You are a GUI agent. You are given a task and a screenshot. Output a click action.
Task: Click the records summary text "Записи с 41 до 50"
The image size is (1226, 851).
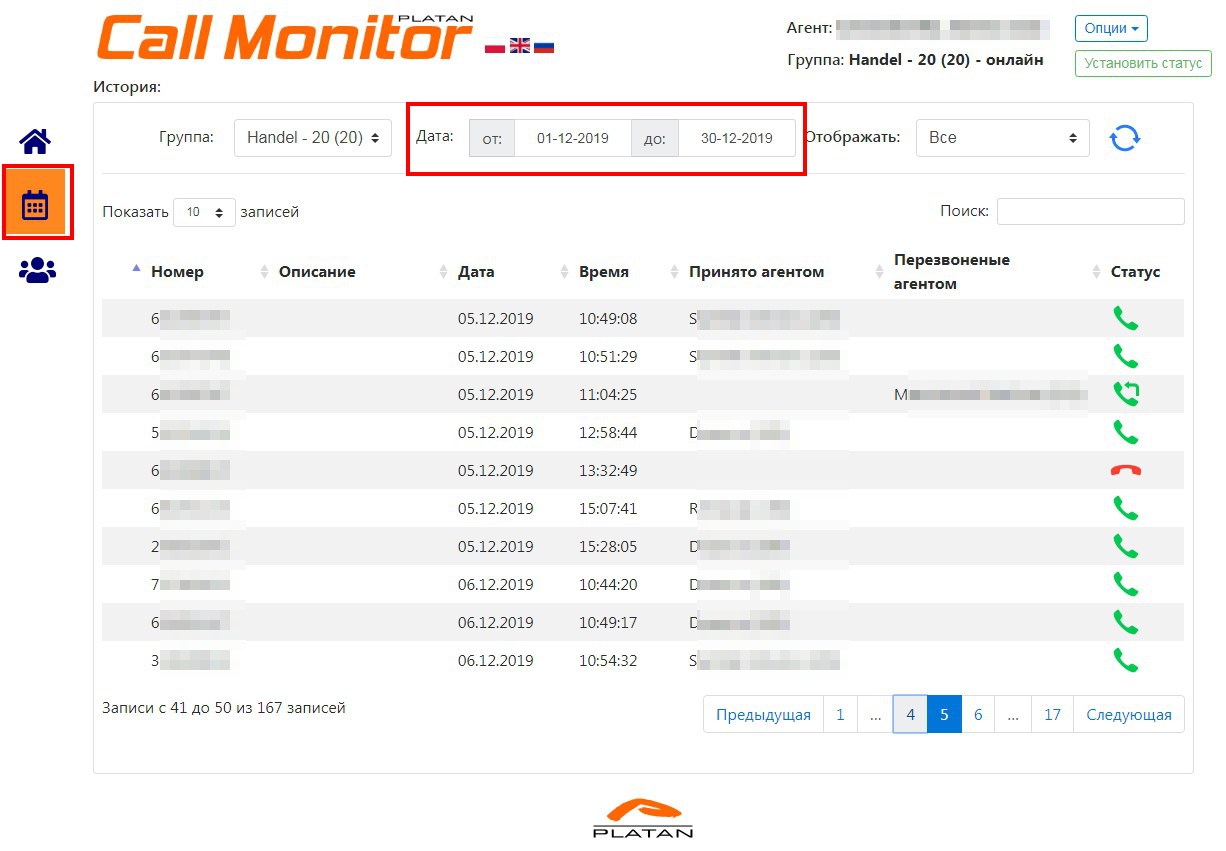point(167,708)
